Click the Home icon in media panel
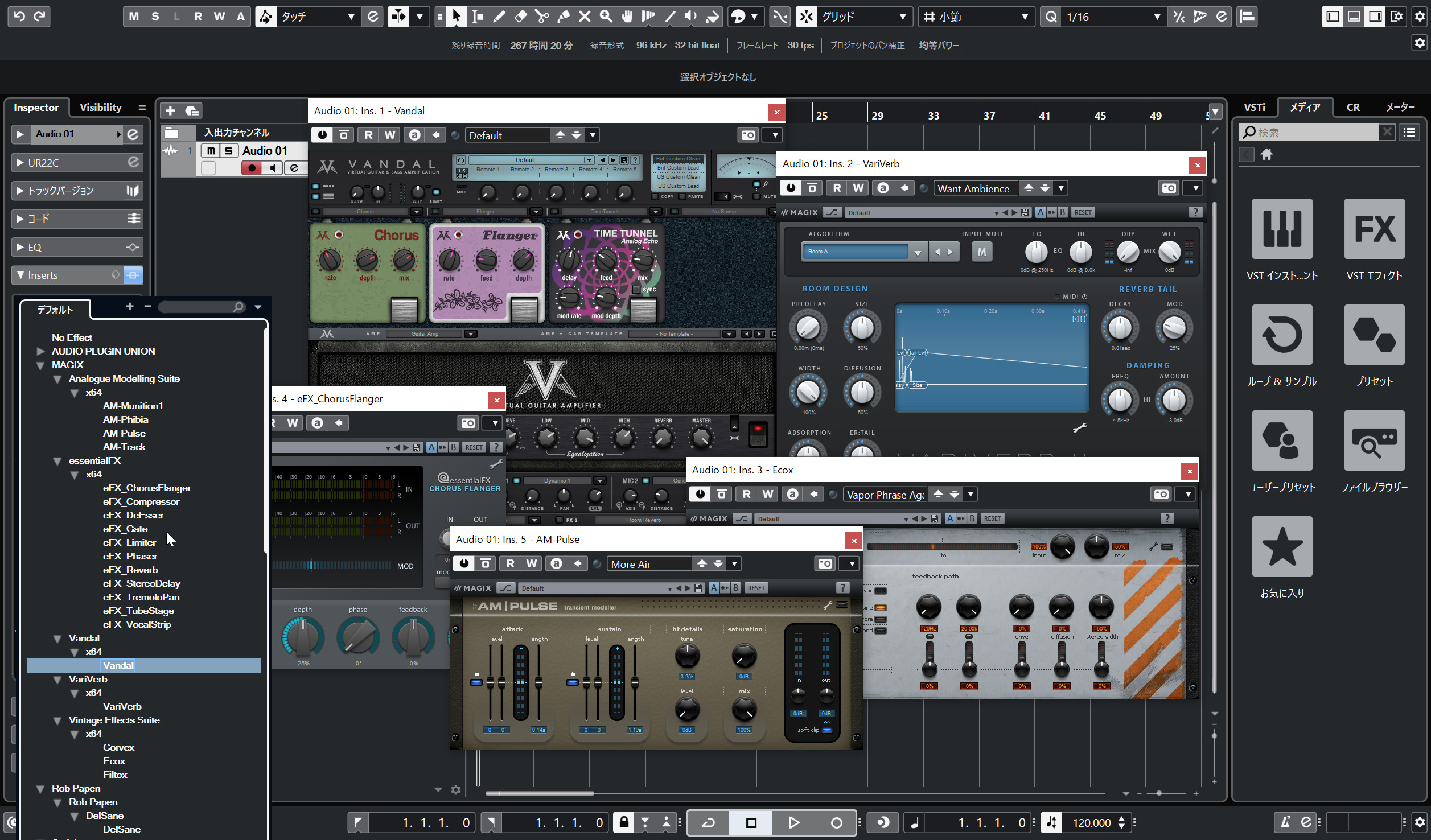Screen dimensions: 1431x840 coord(1266,154)
